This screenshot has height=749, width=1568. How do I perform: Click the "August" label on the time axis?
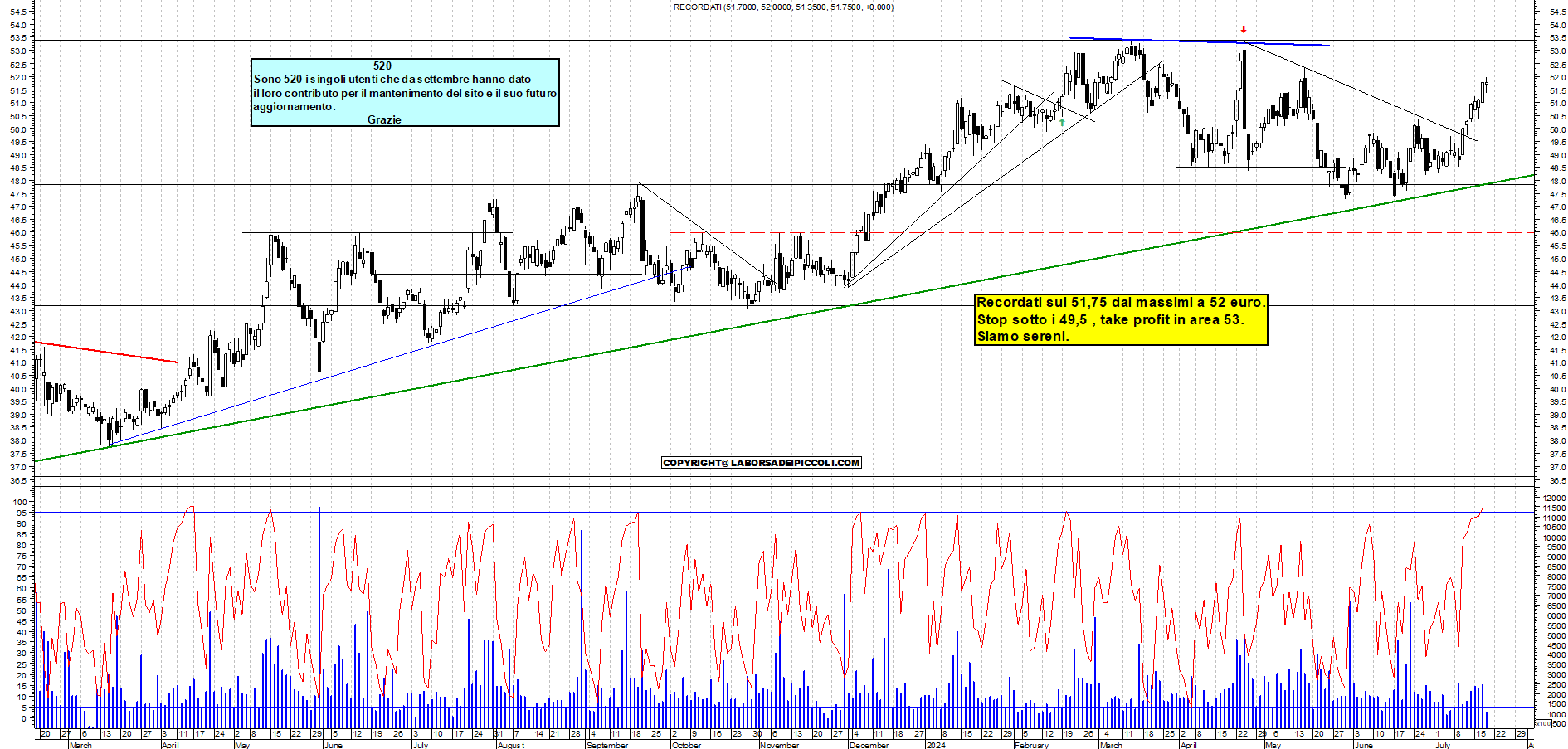click(x=511, y=745)
